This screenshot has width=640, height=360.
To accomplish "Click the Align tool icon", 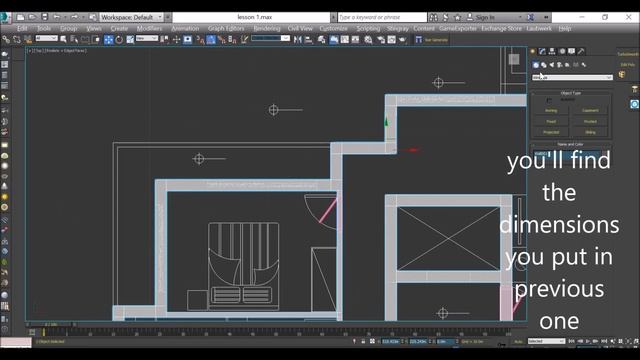I will (x=309, y=39).
